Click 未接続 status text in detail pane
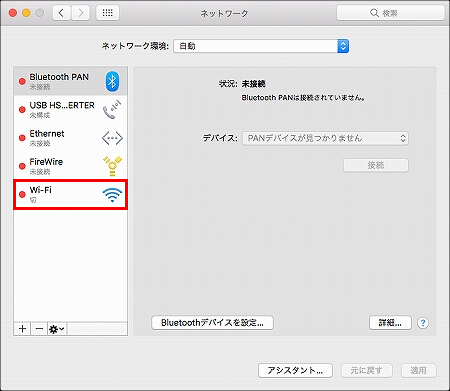Screen dimensions: 450x391 (x=253, y=84)
